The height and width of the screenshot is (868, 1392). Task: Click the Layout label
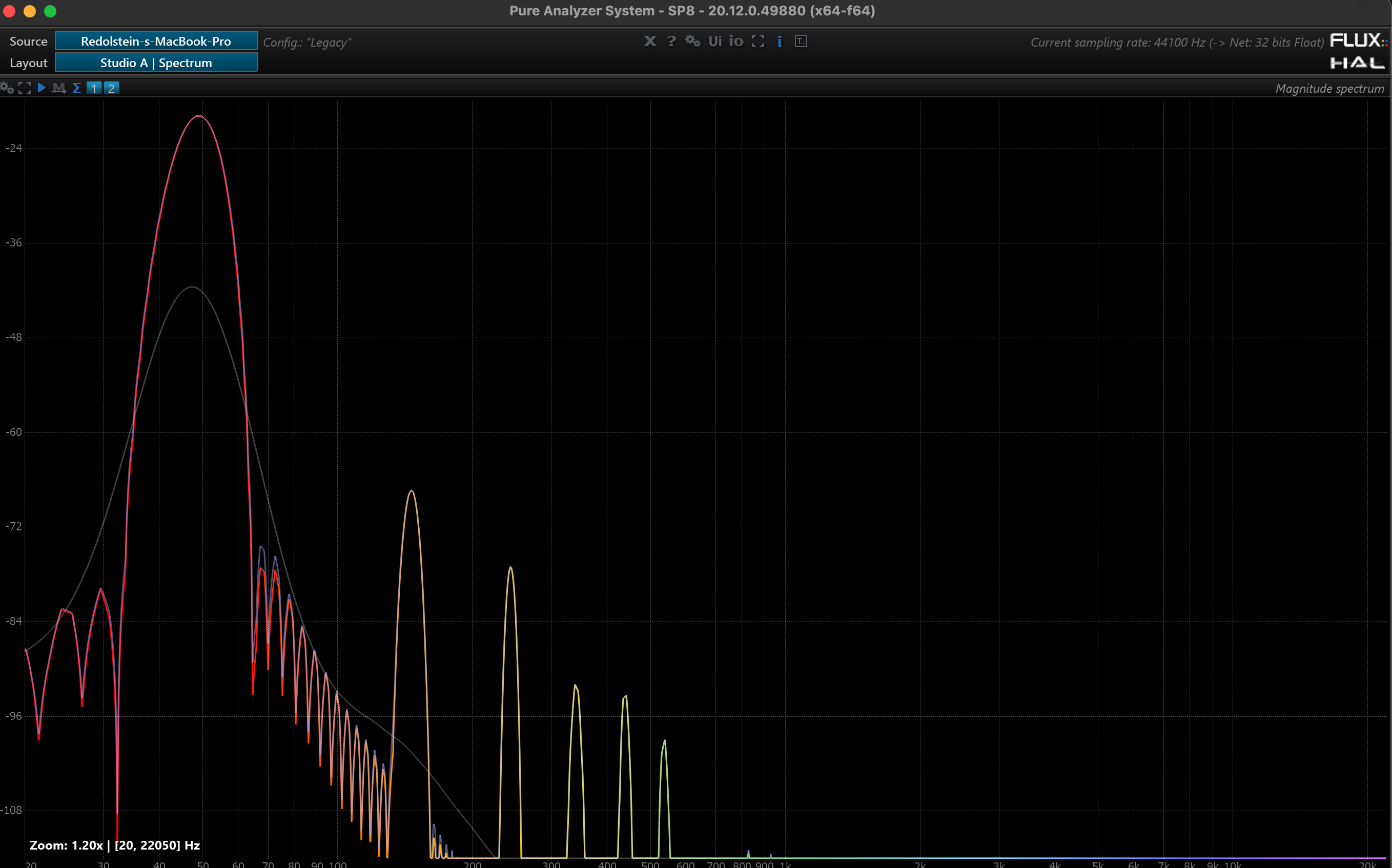tap(28, 63)
